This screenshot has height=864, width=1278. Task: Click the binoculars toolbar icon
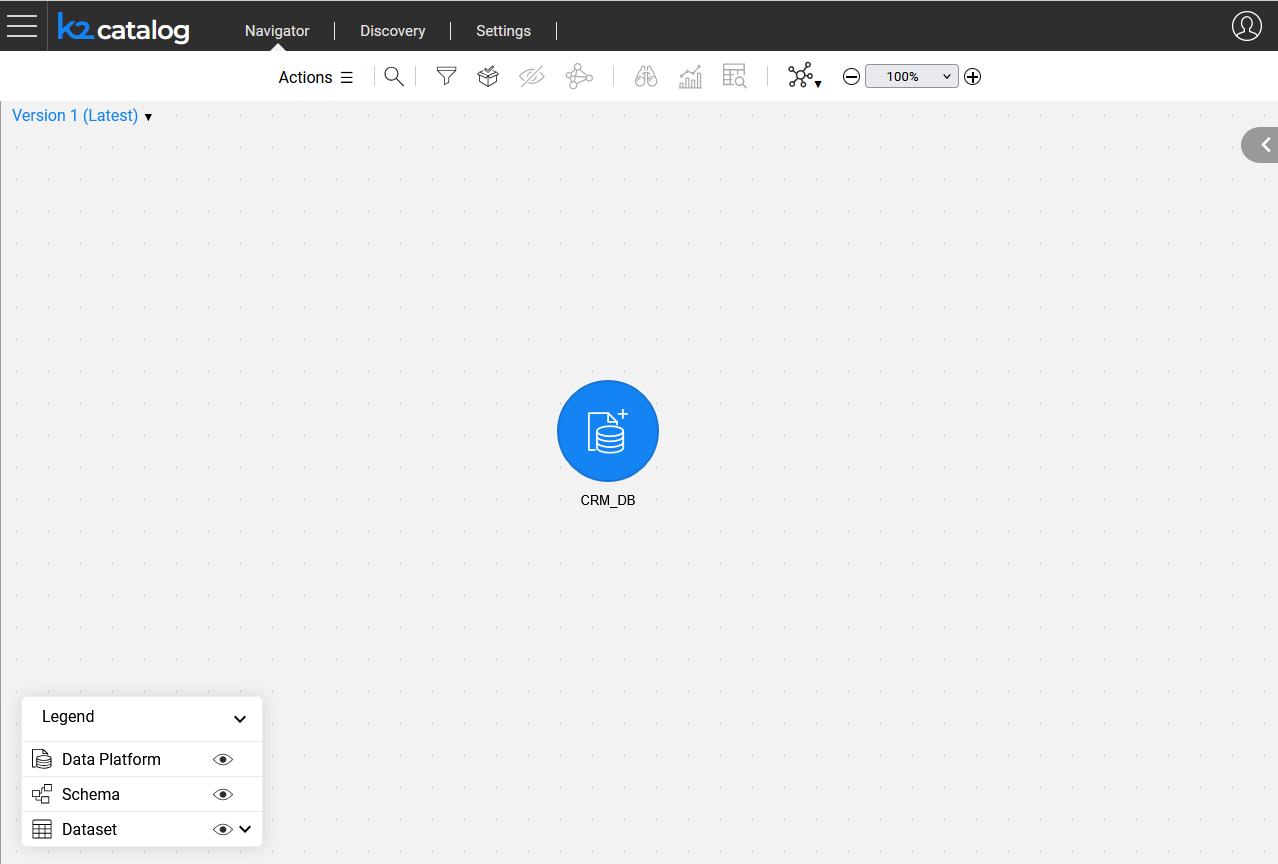646,77
